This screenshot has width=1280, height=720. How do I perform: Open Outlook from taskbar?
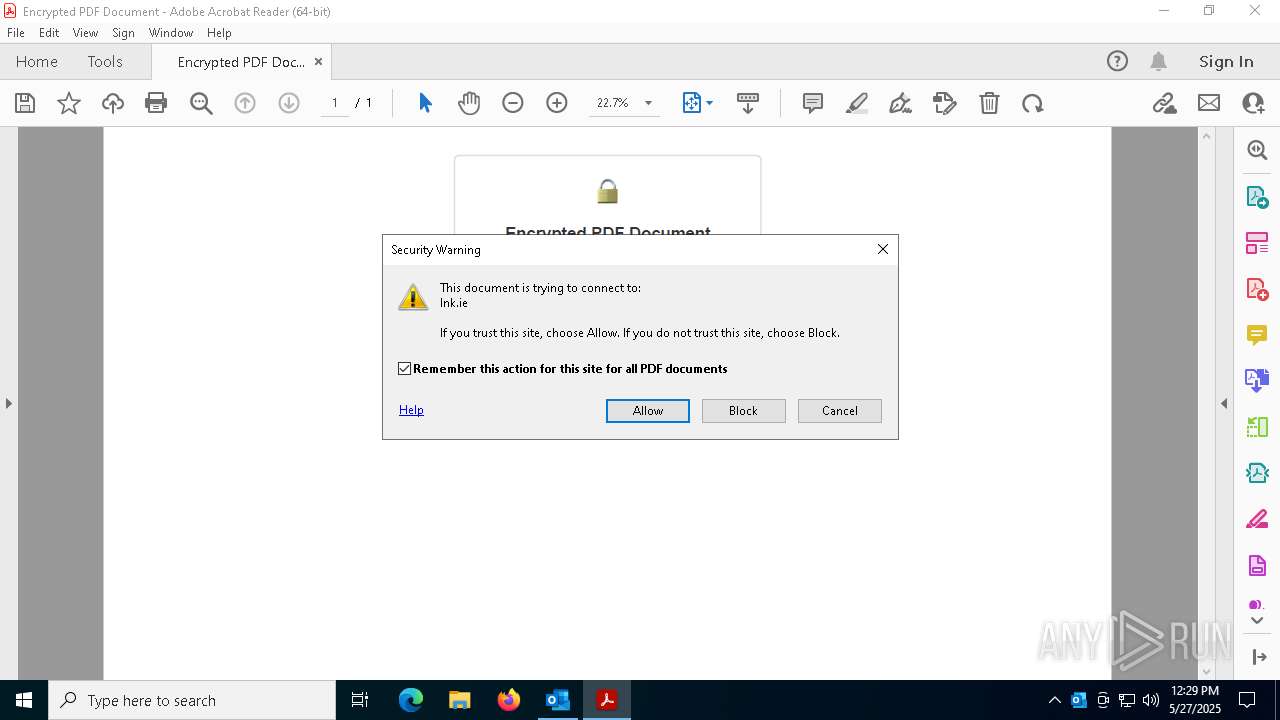coord(557,700)
